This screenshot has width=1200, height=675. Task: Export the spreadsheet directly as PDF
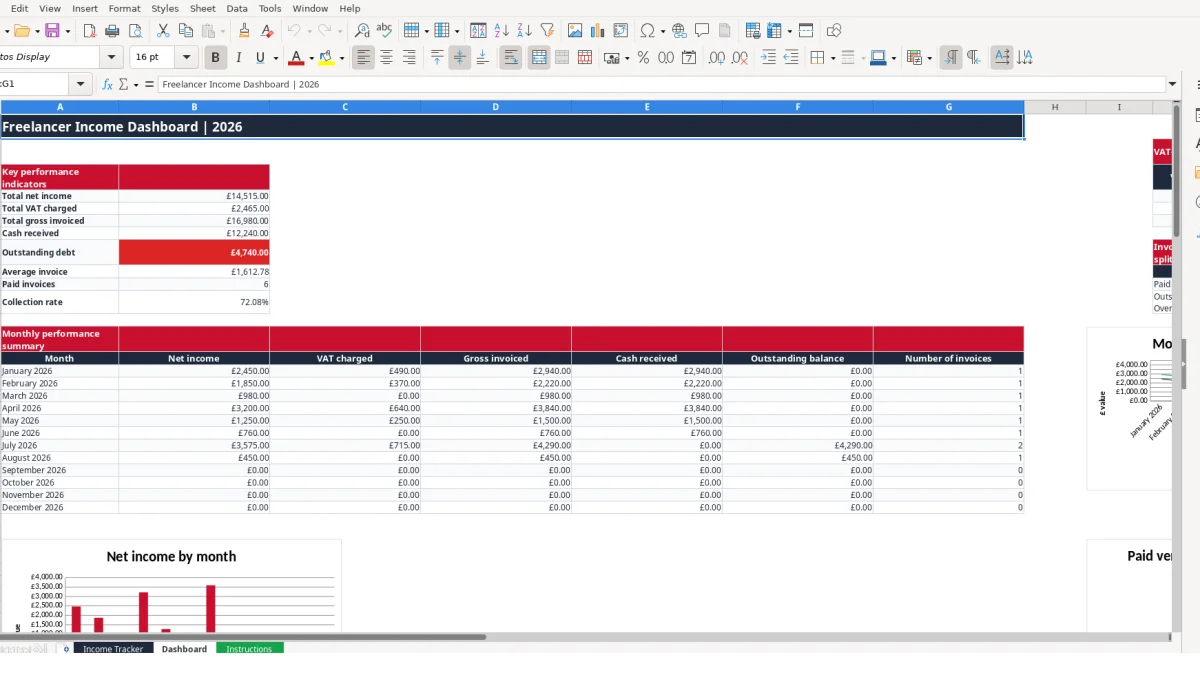coord(90,31)
